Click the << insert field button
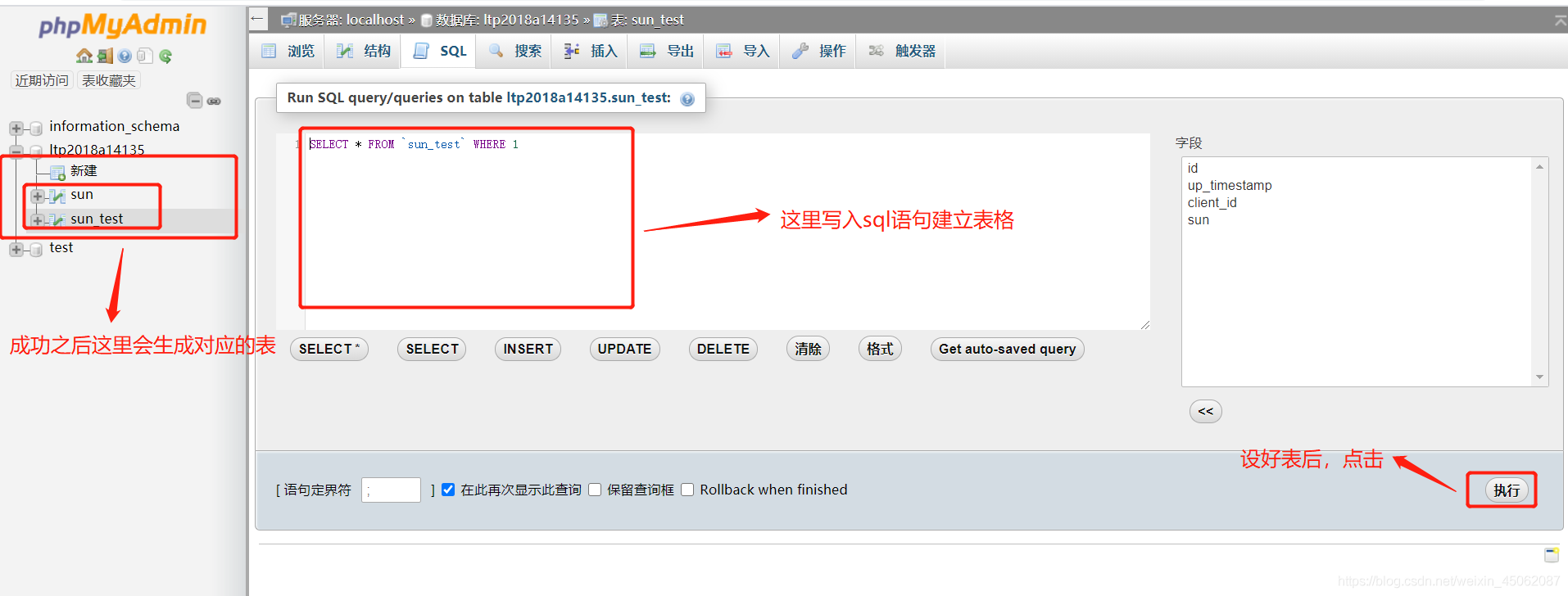The height and width of the screenshot is (596, 1568). point(1206,411)
